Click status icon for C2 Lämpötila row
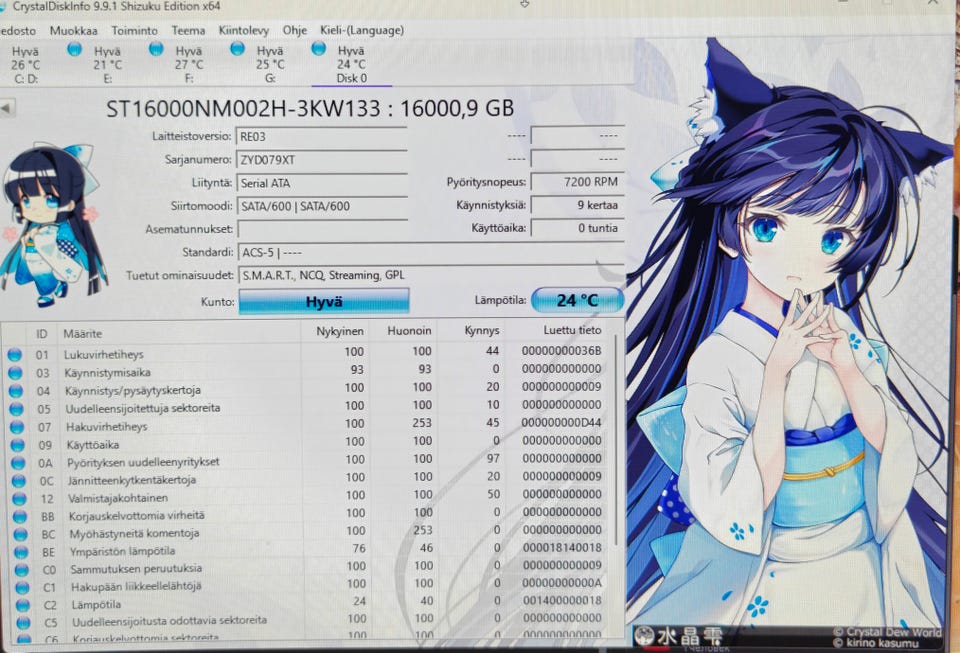 coord(23,605)
